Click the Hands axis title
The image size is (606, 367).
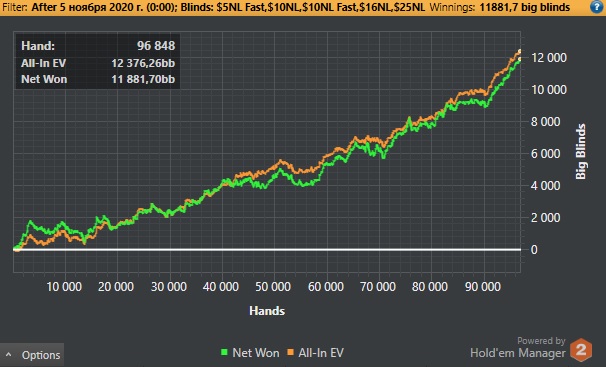(x=267, y=311)
